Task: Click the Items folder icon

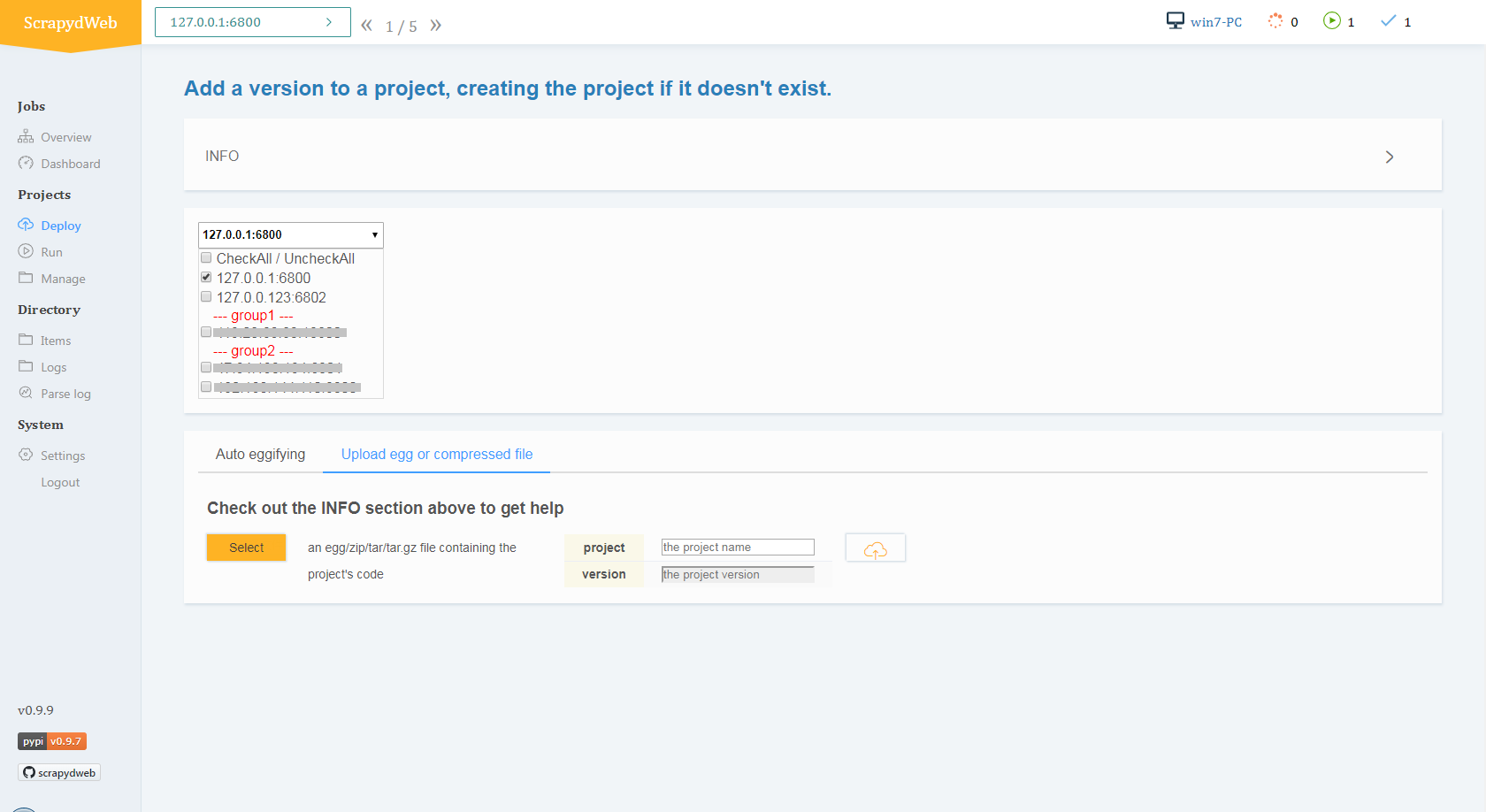Action: pyautogui.click(x=26, y=340)
